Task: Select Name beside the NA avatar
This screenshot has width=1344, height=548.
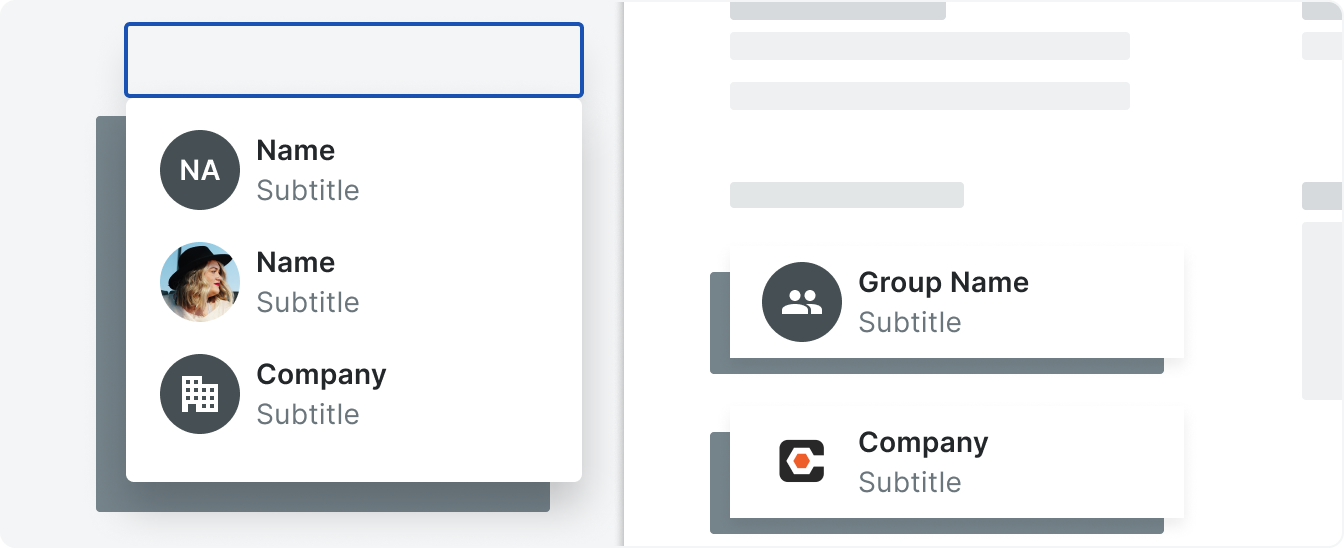Action: pyautogui.click(x=295, y=151)
